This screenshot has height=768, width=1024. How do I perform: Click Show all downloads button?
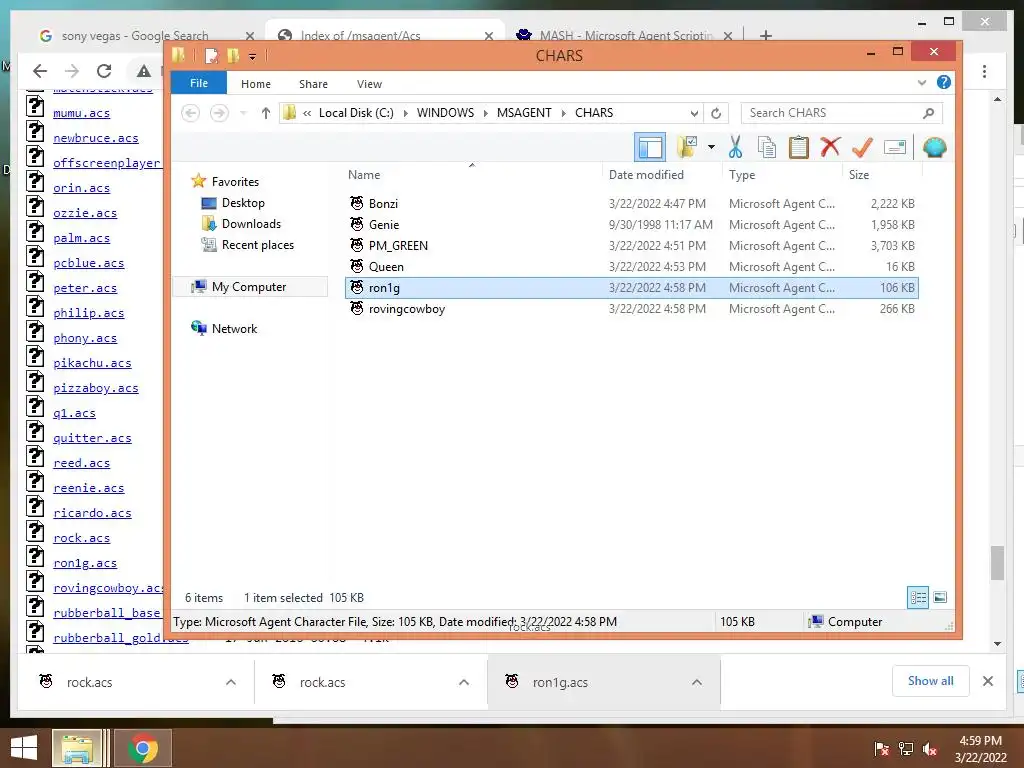(931, 681)
